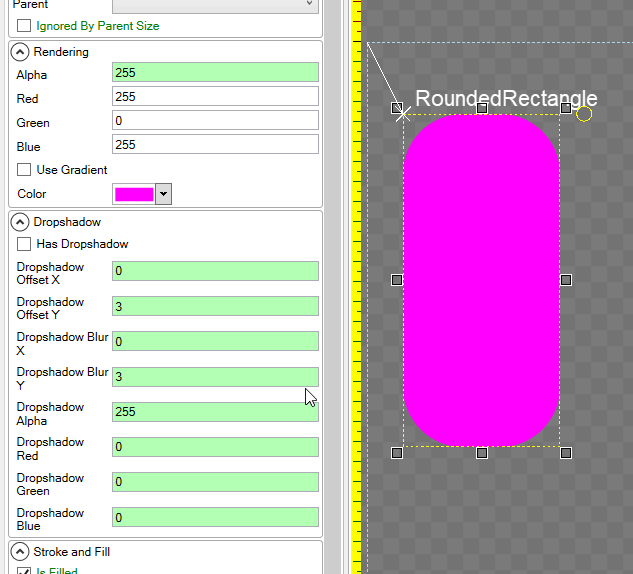
Task: Click the Dropshadow Offset X field
Action: (216, 271)
